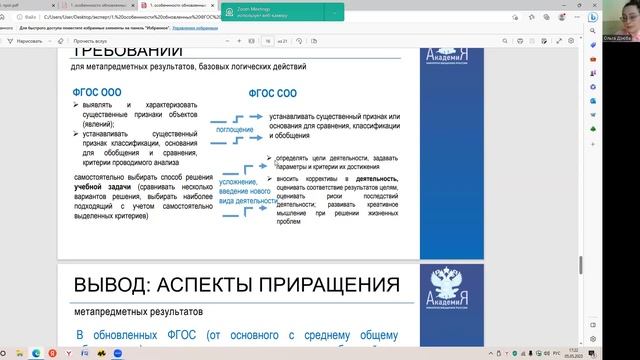Image resolution: width=640 pixels, height=360 pixels.
Task: Enter full screen PDF view
Action: point(559,41)
